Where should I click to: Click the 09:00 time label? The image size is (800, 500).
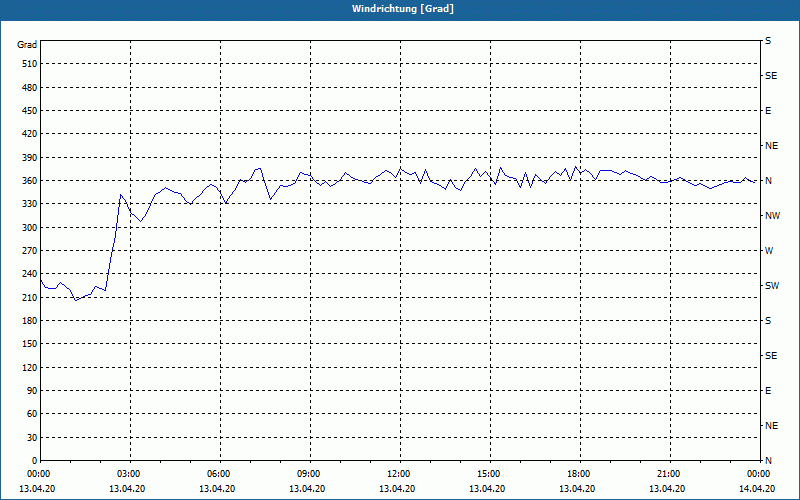click(310, 474)
